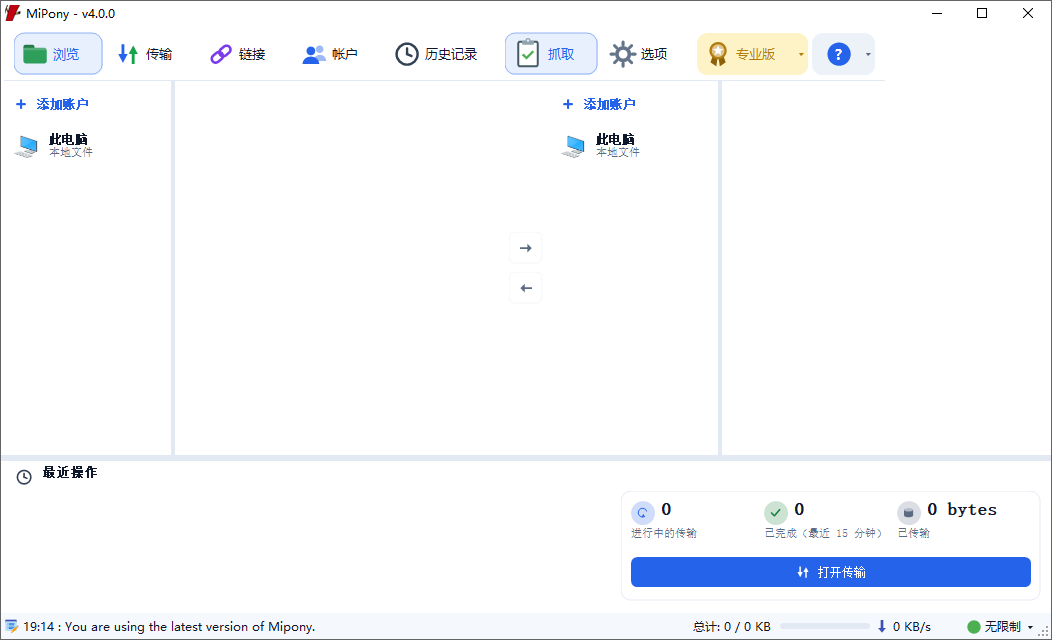
Task: Select 此电脑 in the right pane
Action: click(x=600, y=145)
